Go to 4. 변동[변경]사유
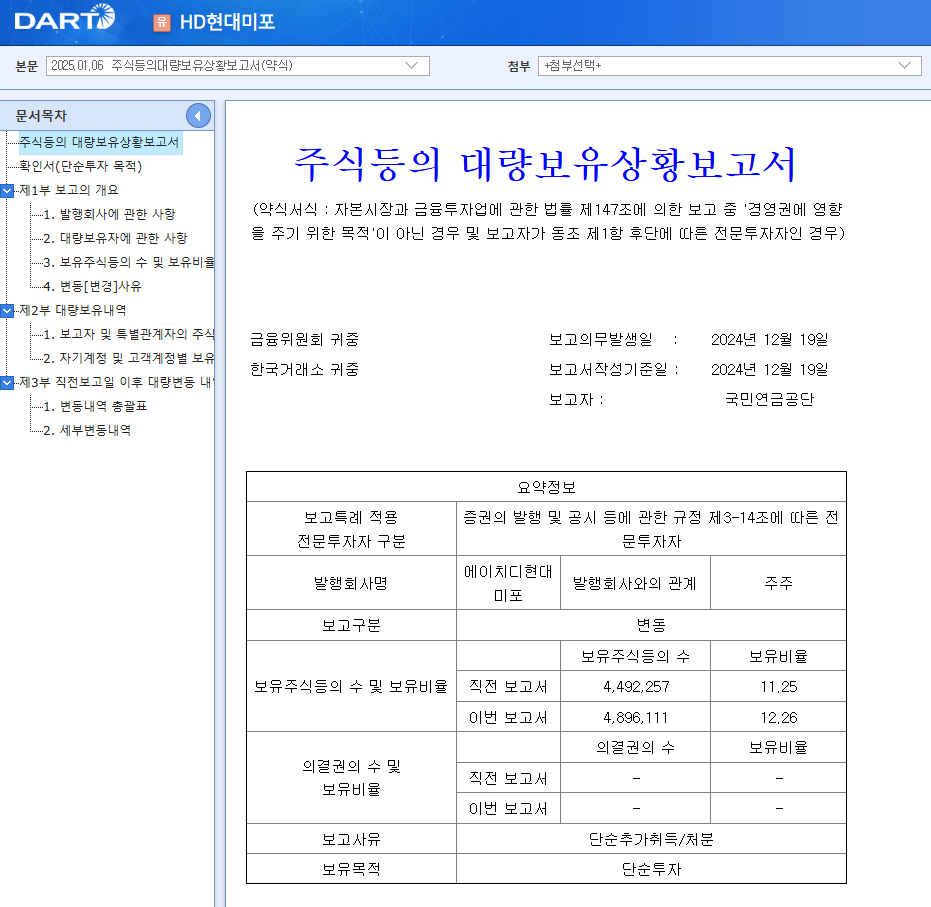The image size is (931, 907). tap(93, 286)
